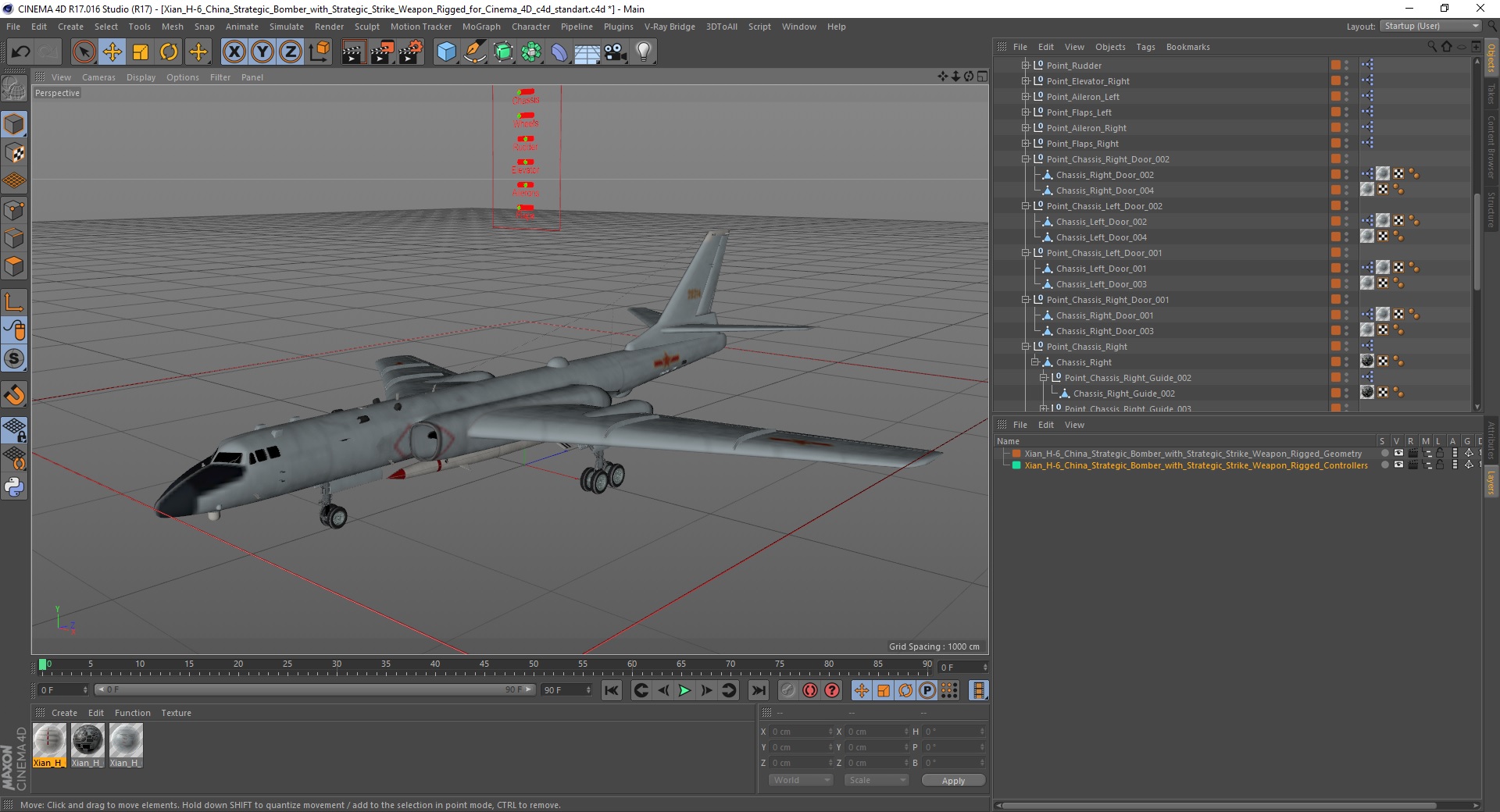The image size is (1500, 812).
Task: Open Objects panel Tags menu
Action: click(x=1145, y=47)
